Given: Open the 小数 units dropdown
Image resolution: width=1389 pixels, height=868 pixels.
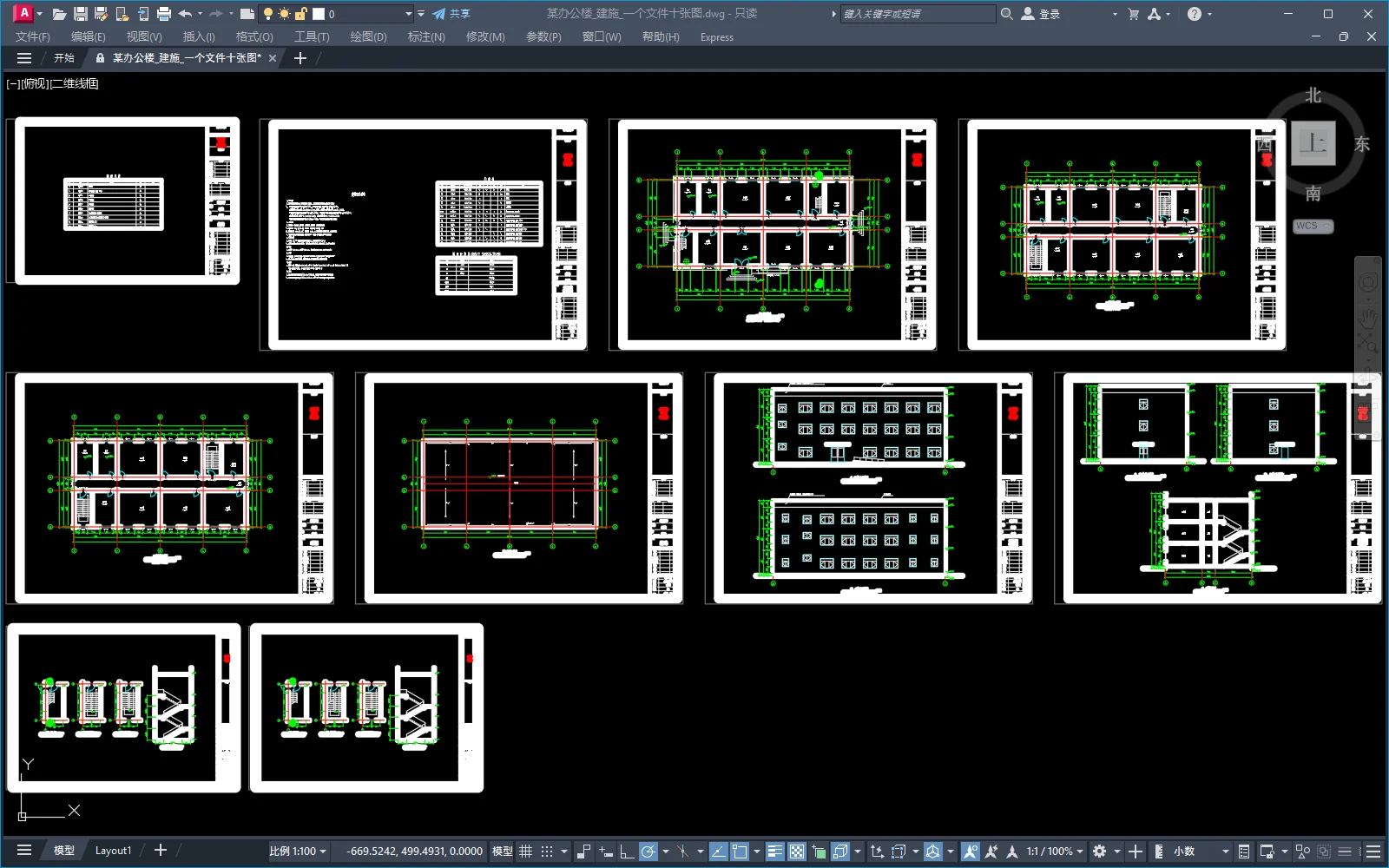Looking at the screenshot, I should [1201, 852].
